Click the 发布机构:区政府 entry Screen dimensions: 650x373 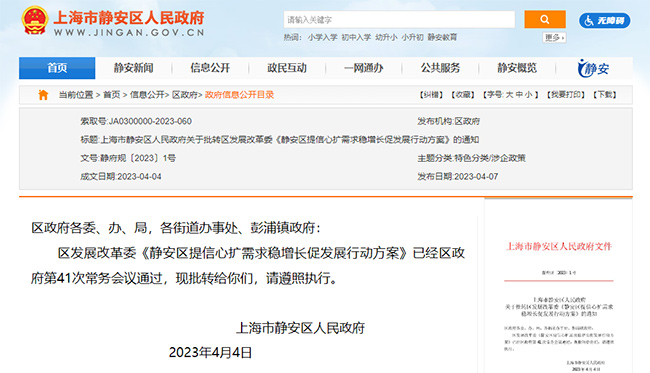[449, 121]
